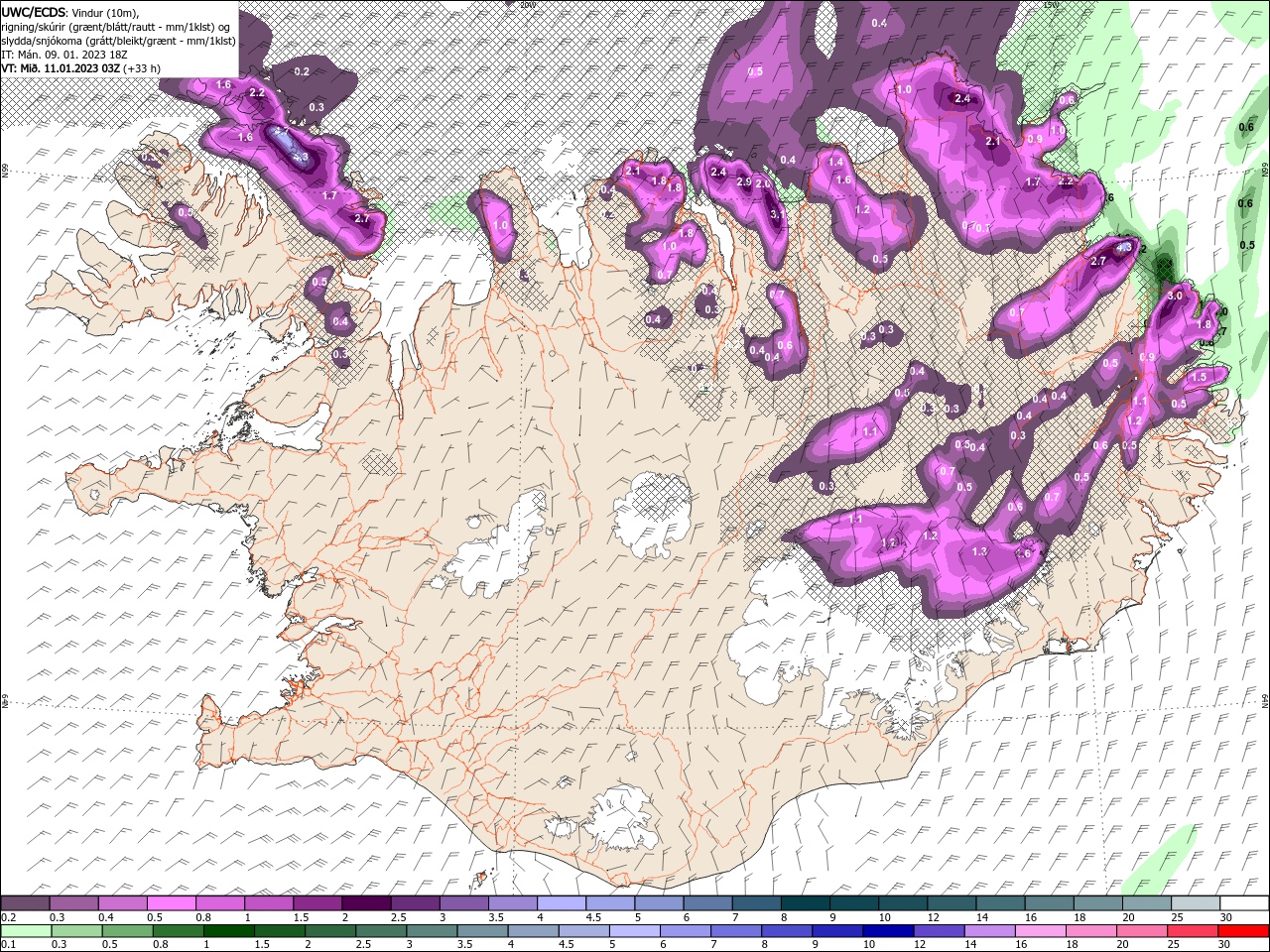Click upper legend swatch between 8 and 9
Screen dimensions: 1270x952
807,903
